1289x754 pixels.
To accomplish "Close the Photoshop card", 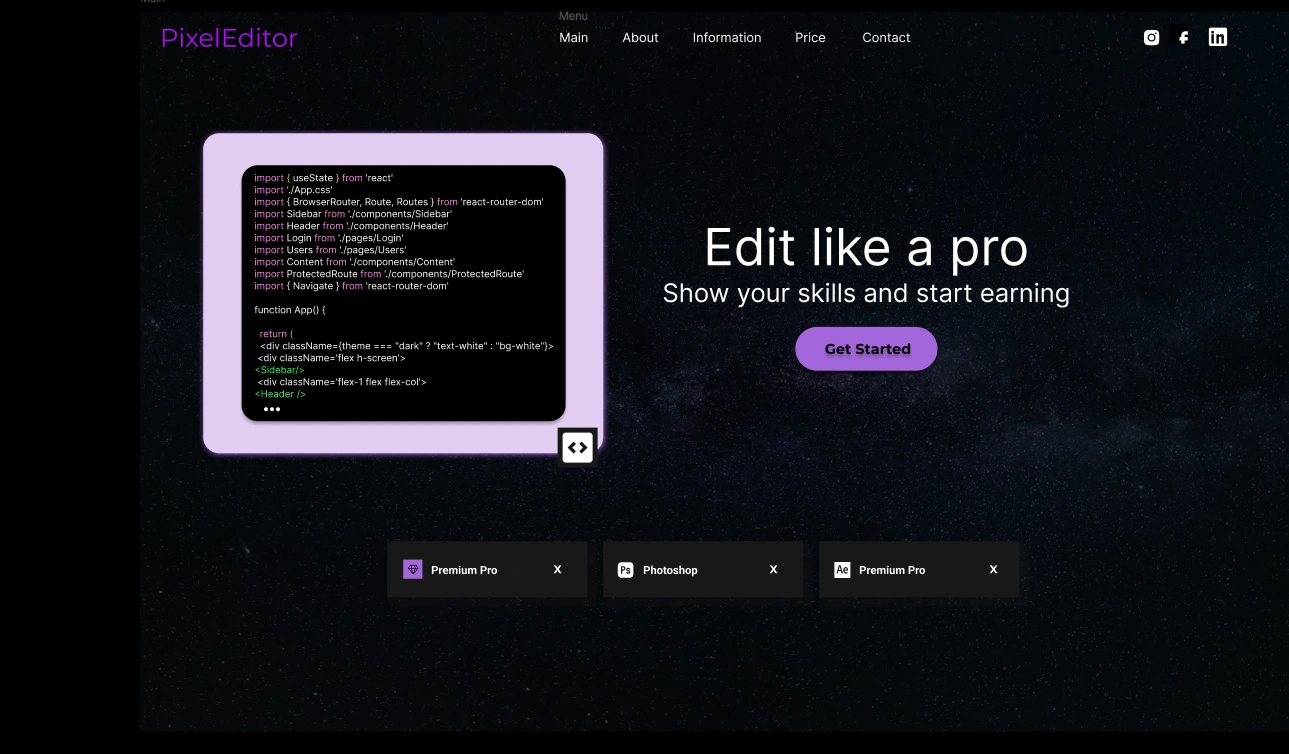I will point(773,569).
